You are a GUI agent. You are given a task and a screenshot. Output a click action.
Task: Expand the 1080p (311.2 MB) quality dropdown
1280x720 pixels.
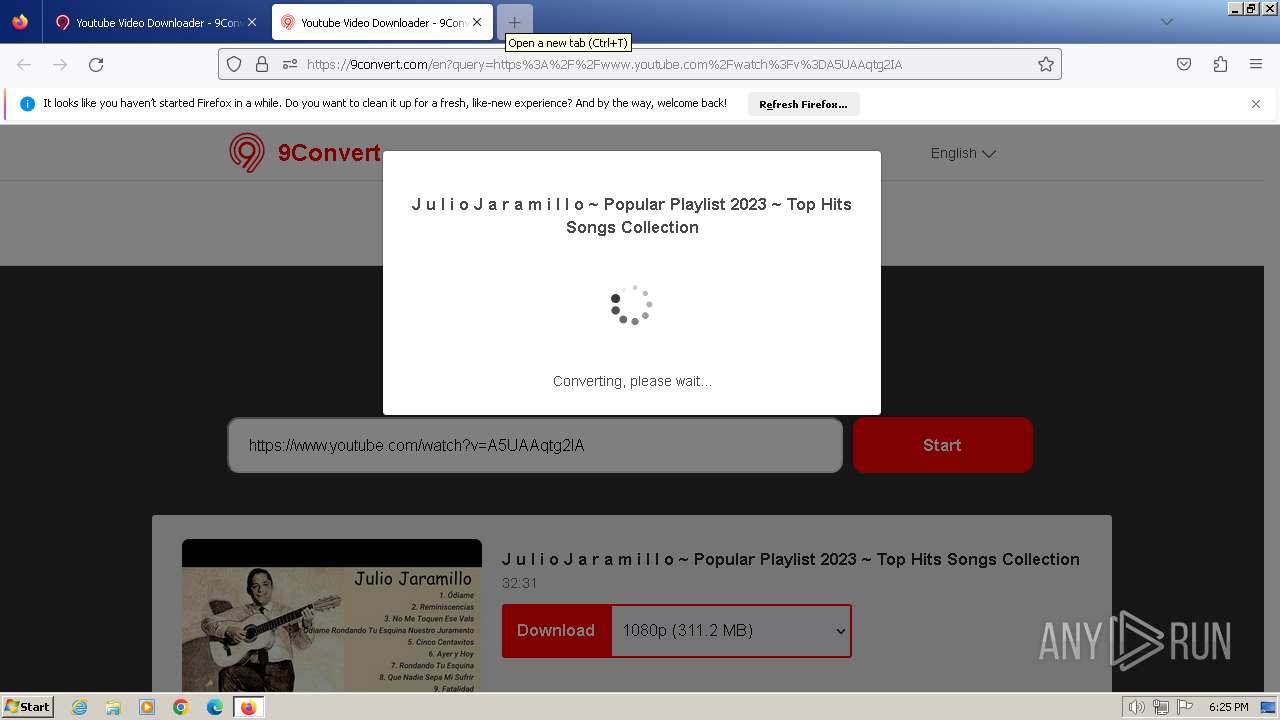click(x=731, y=630)
